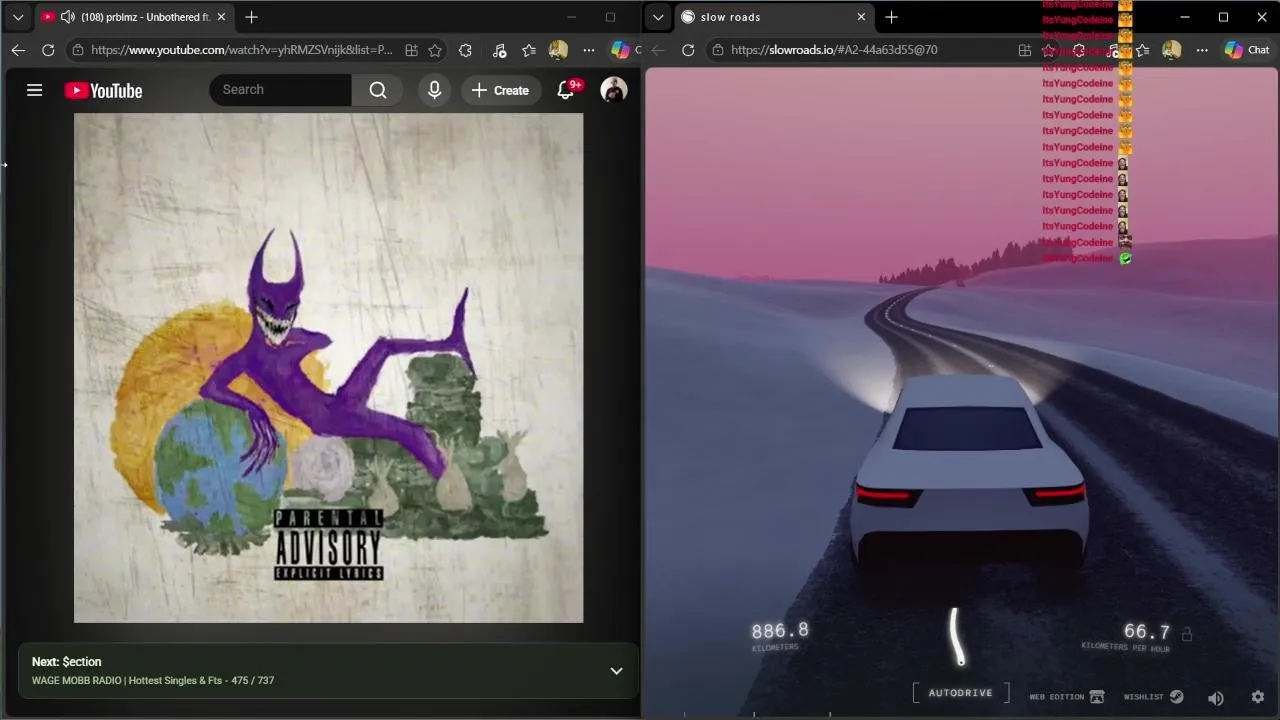Click the 886.8 kilometers readout
Image resolution: width=1280 pixels, height=720 pixels.
(x=780, y=635)
